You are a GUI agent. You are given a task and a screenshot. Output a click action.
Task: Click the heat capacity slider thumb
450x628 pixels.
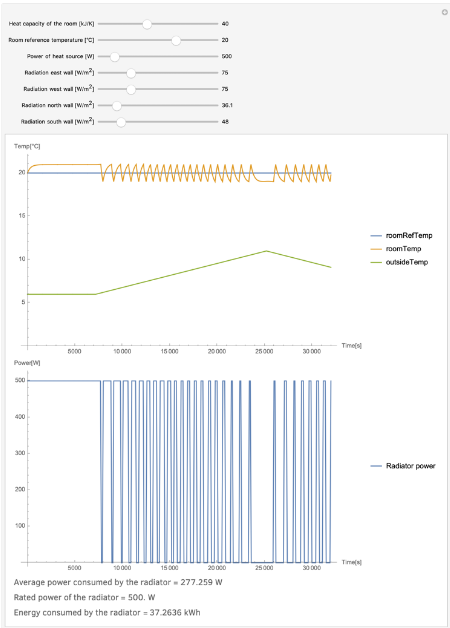point(147,24)
